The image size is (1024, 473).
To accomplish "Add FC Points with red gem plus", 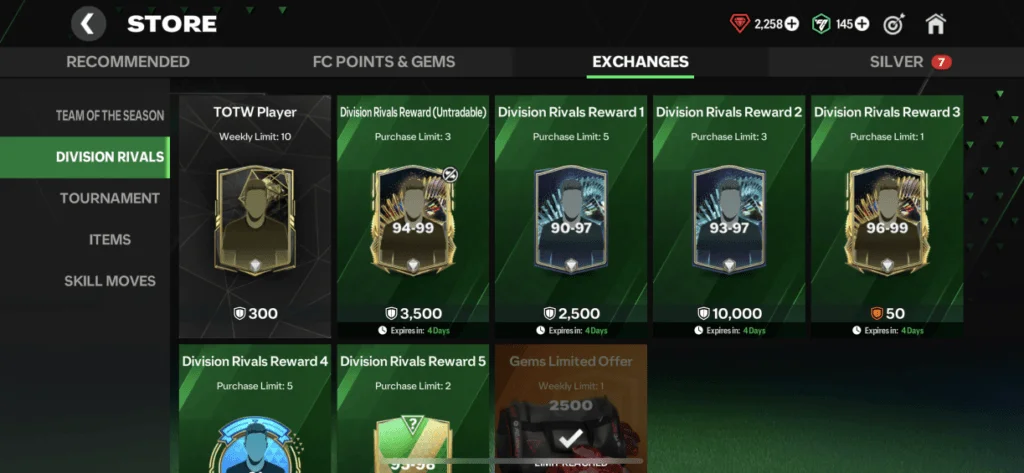I will [792, 24].
